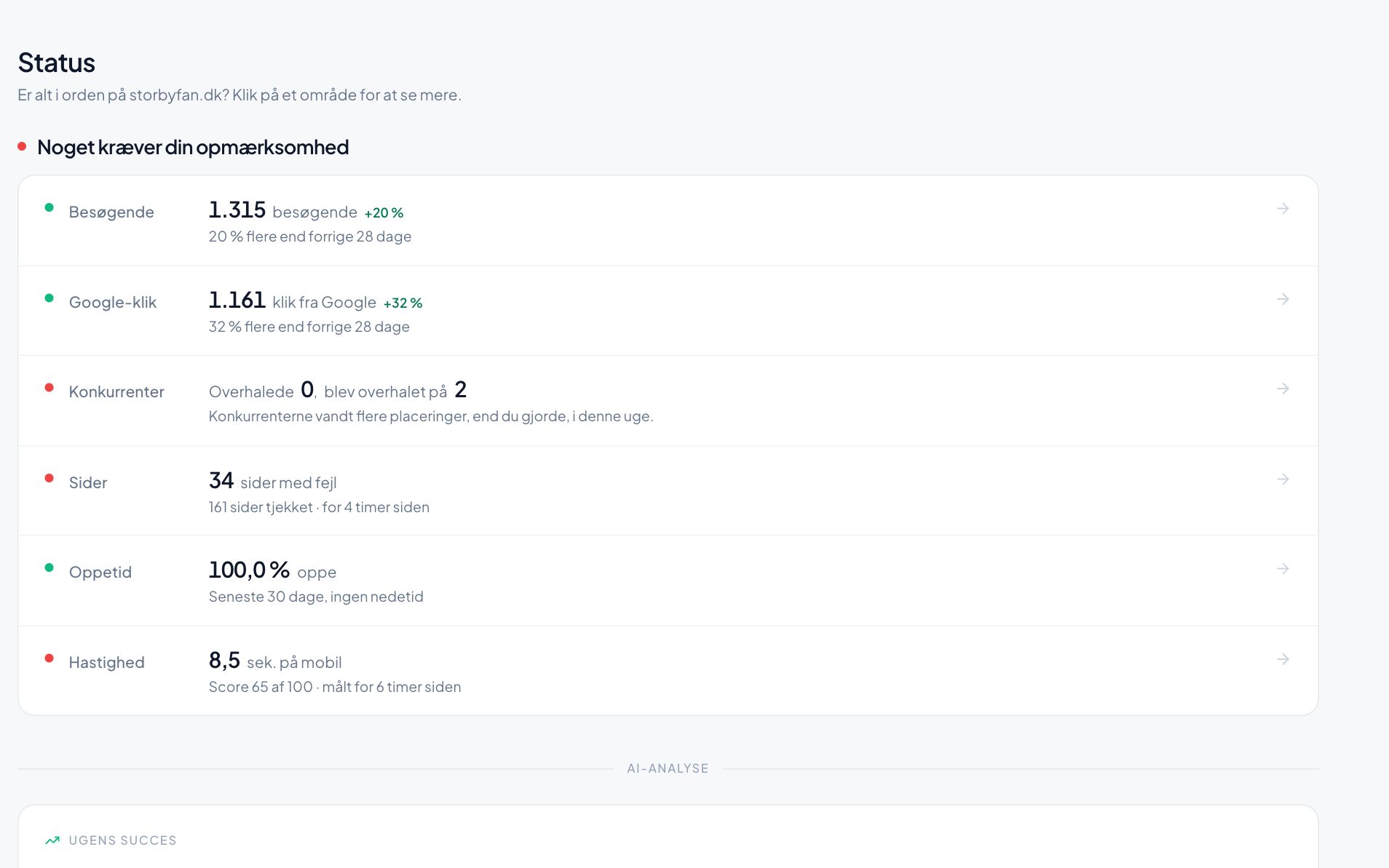Viewport: 1389px width, 868px height.
Task: Click '8,5 sek. på mobil' value
Action: click(x=275, y=661)
